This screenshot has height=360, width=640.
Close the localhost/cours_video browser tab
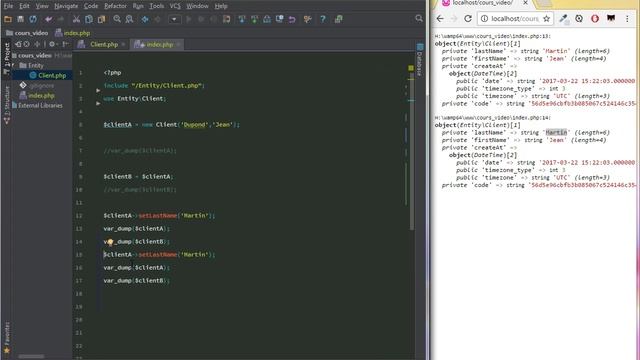tap(525, 3)
